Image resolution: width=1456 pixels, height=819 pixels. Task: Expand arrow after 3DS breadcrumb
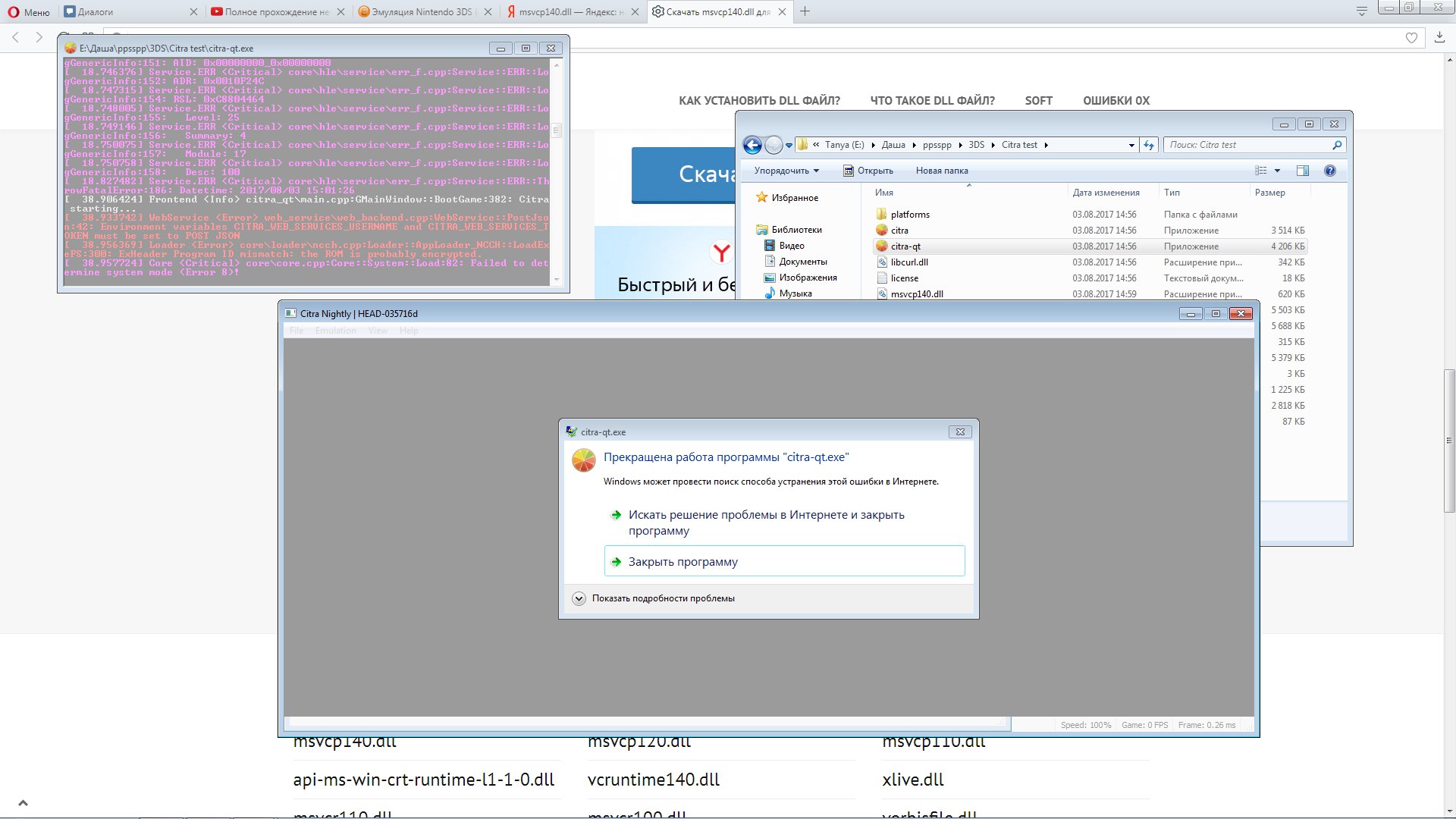click(x=993, y=145)
